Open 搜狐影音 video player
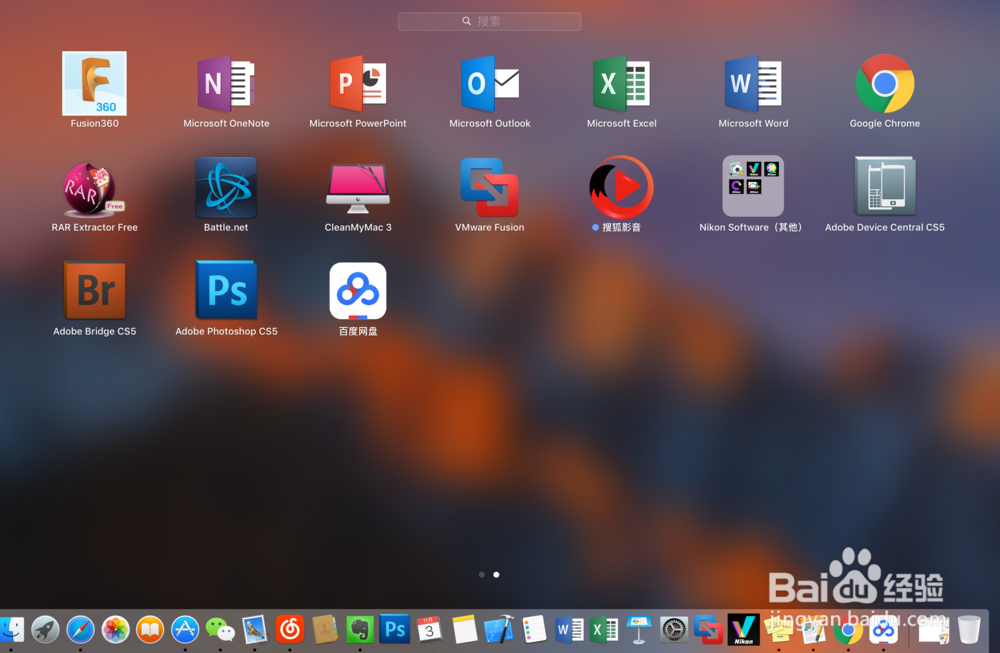The height and width of the screenshot is (653, 1000). [x=622, y=187]
